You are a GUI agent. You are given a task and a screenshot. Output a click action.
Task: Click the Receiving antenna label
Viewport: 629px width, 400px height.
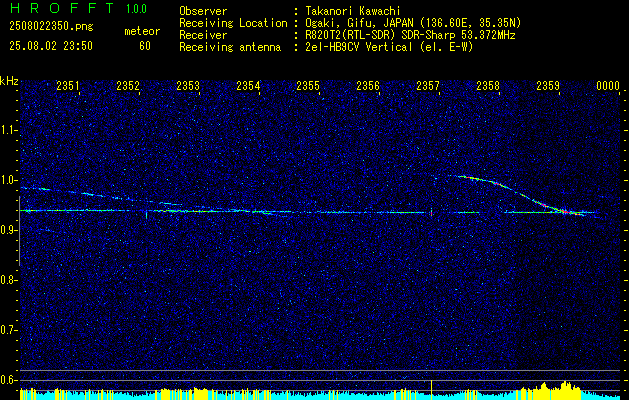[230, 47]
